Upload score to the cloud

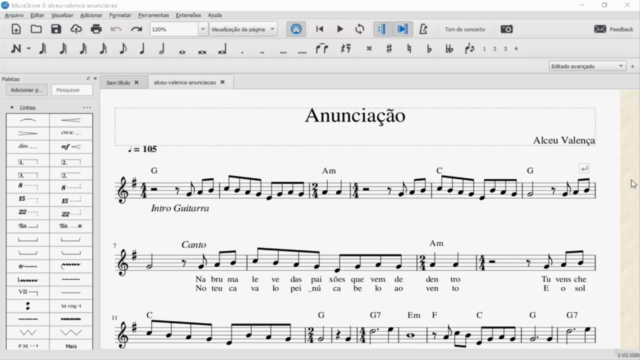pyautogui.click(x=76, y=29)
